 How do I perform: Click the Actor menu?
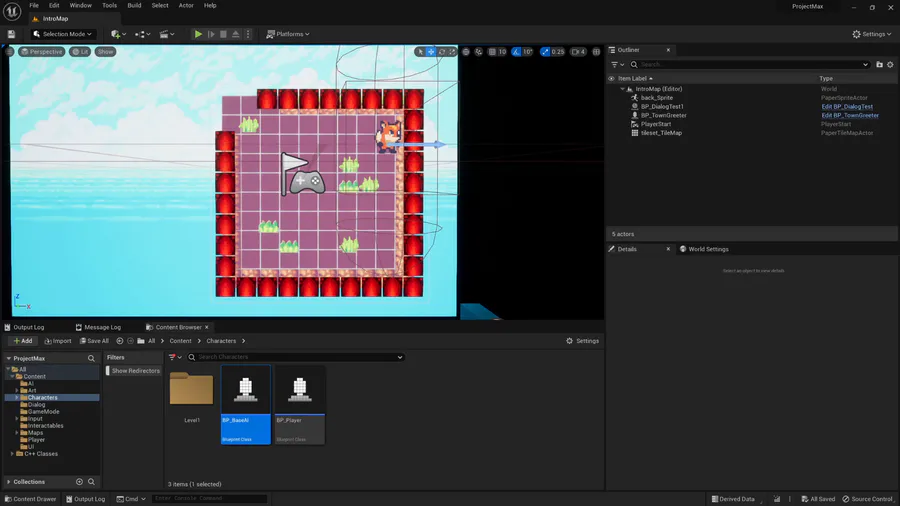186,5
